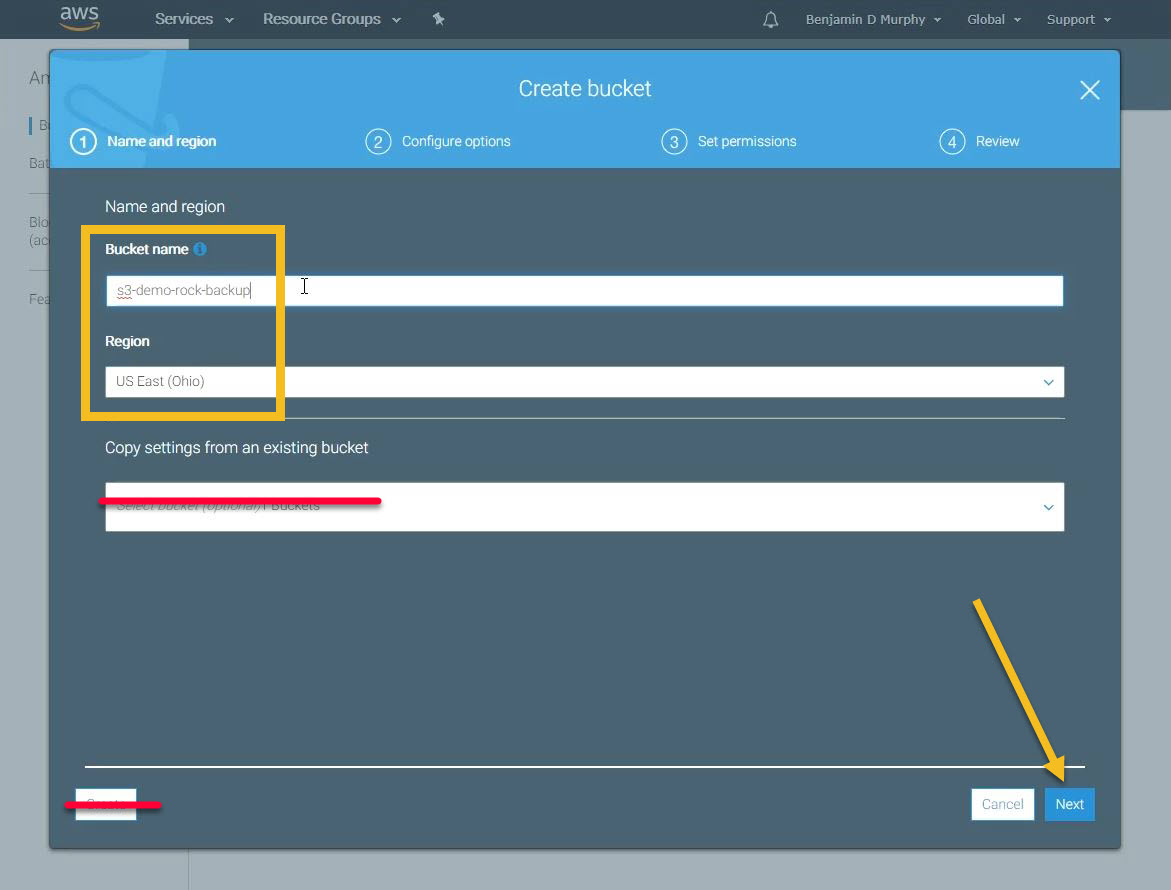The width and height of the screenshot is (1171, 890).
Task: Click the Name and region heading text
Action: 165,206
